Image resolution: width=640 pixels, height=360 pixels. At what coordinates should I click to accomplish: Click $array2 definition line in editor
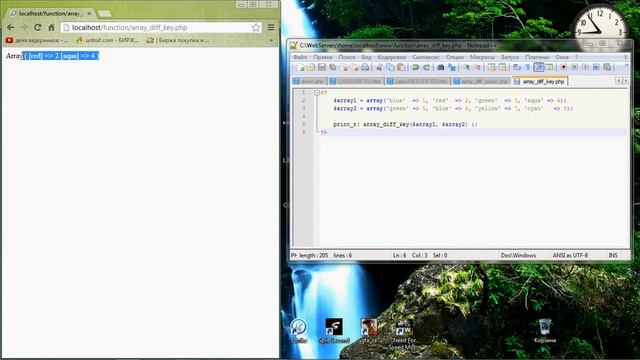click(453, 109)
